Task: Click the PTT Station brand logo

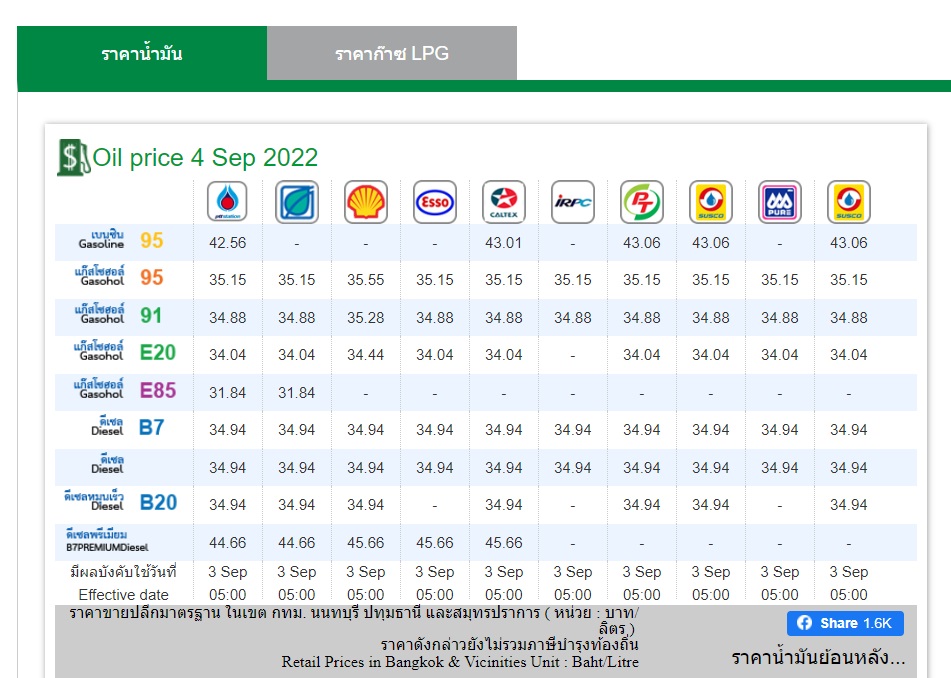Action: coord(227,201)
